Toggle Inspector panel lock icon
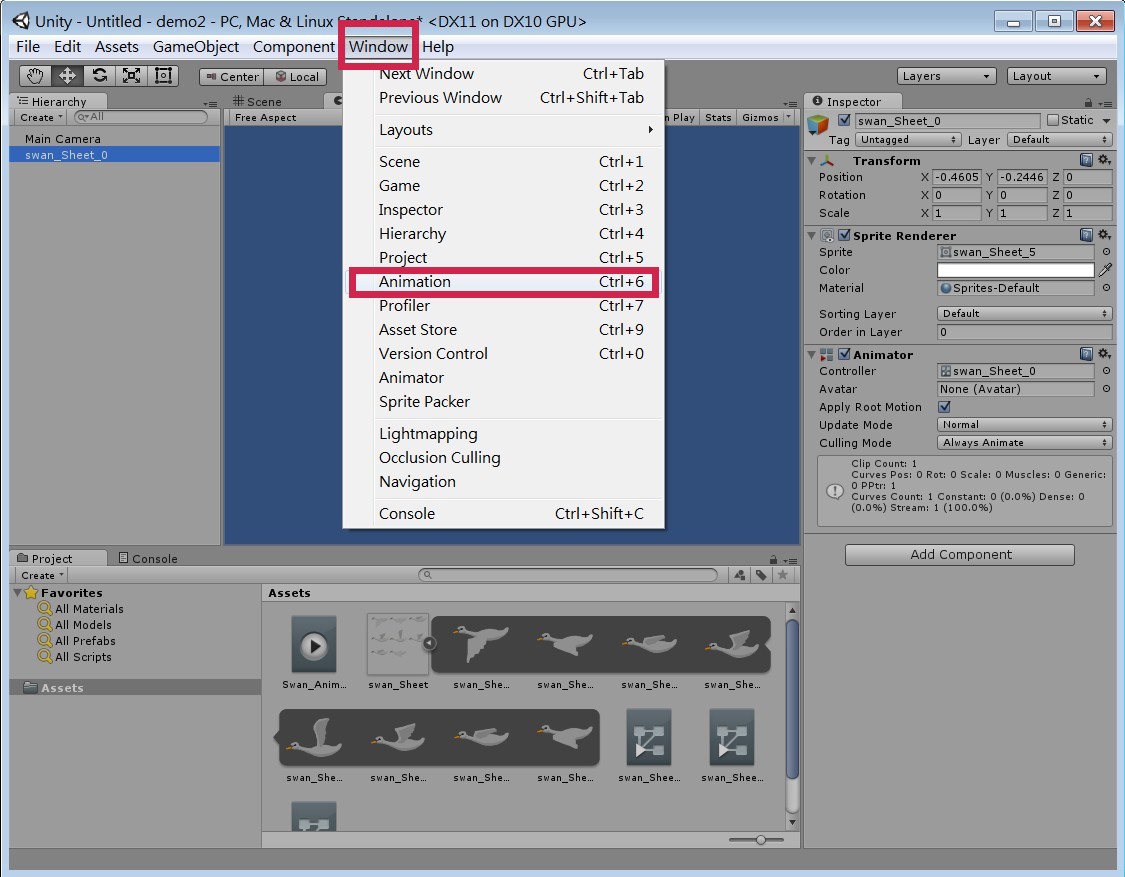The width and height of the screenshot is (1125, 877). [1088, 102]
